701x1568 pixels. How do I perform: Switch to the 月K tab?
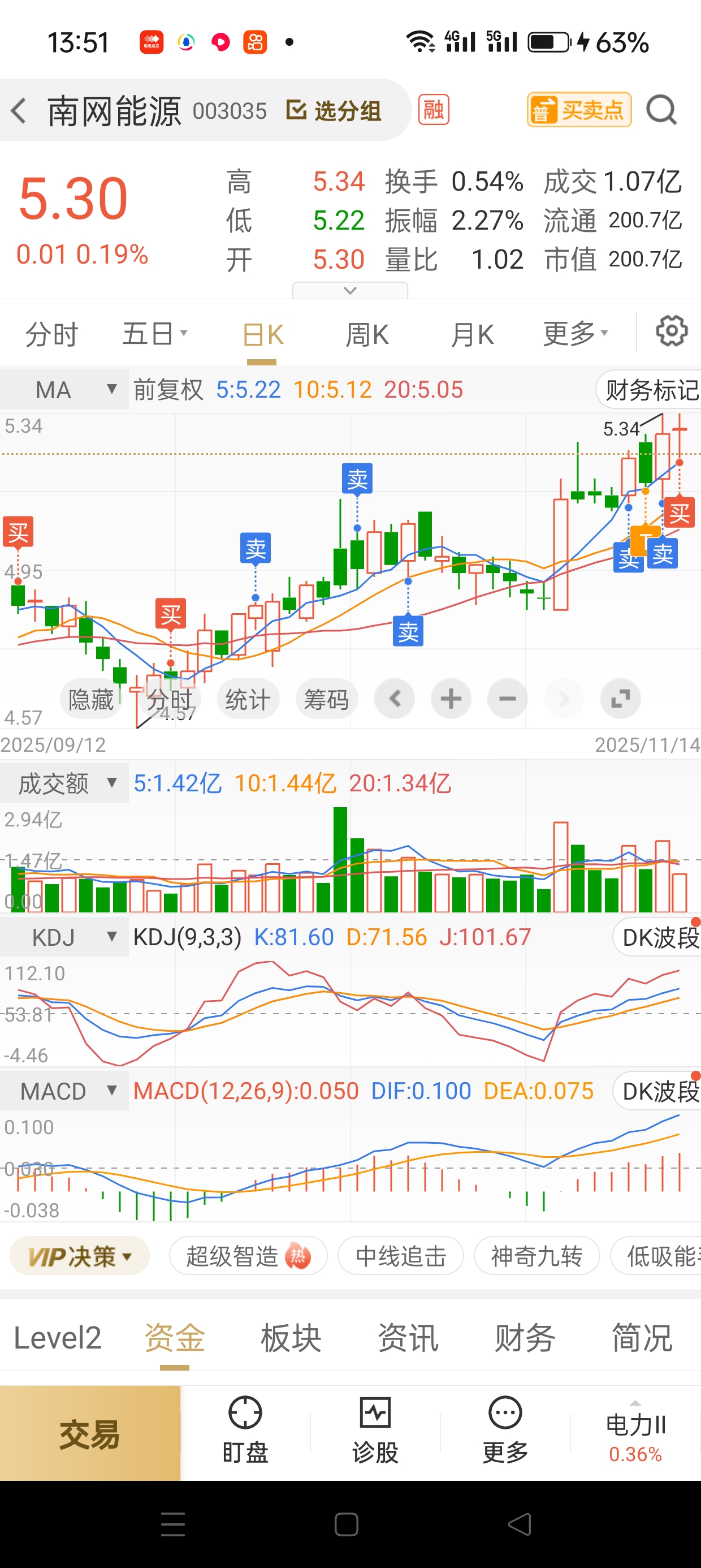(x=472, y=334)
